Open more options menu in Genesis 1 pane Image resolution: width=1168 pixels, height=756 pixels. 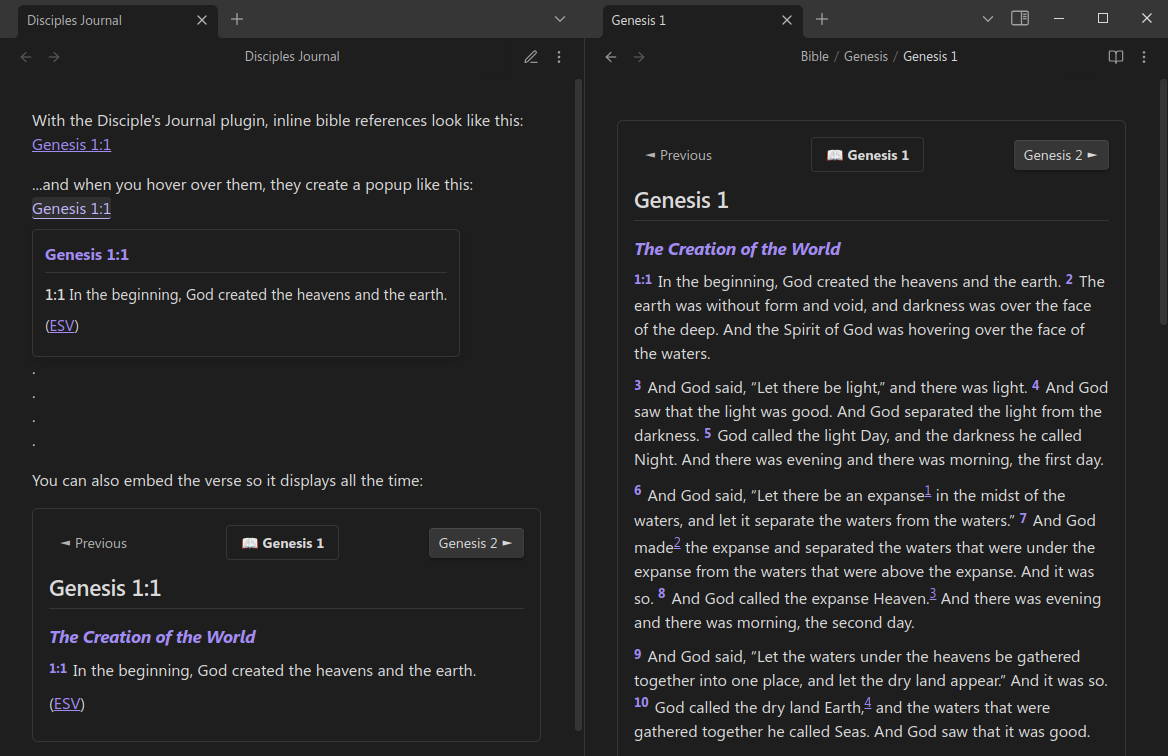click(x=1144, y=57)
